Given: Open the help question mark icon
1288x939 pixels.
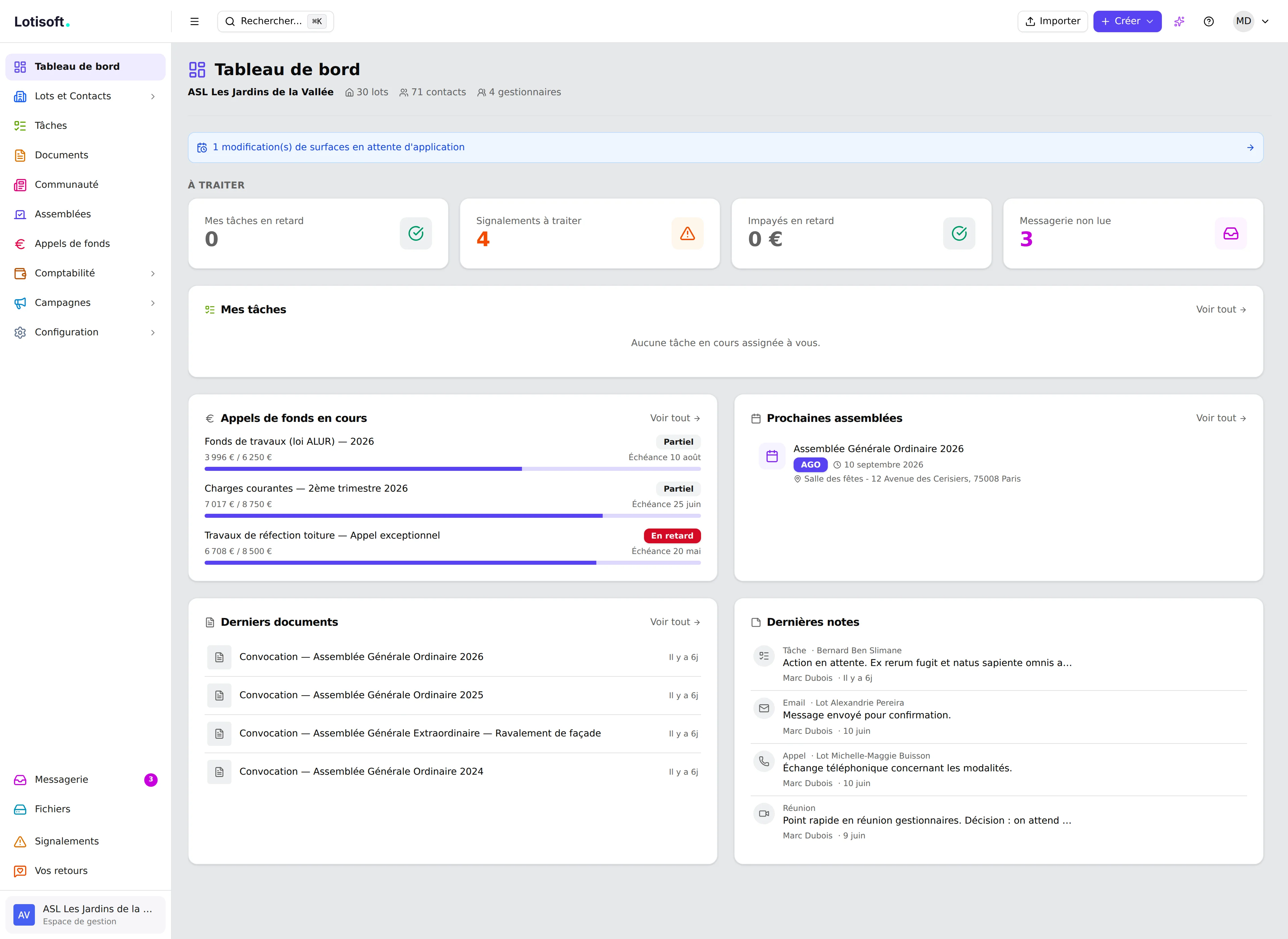Looking at the screenshot, I should click(1209, 21).
